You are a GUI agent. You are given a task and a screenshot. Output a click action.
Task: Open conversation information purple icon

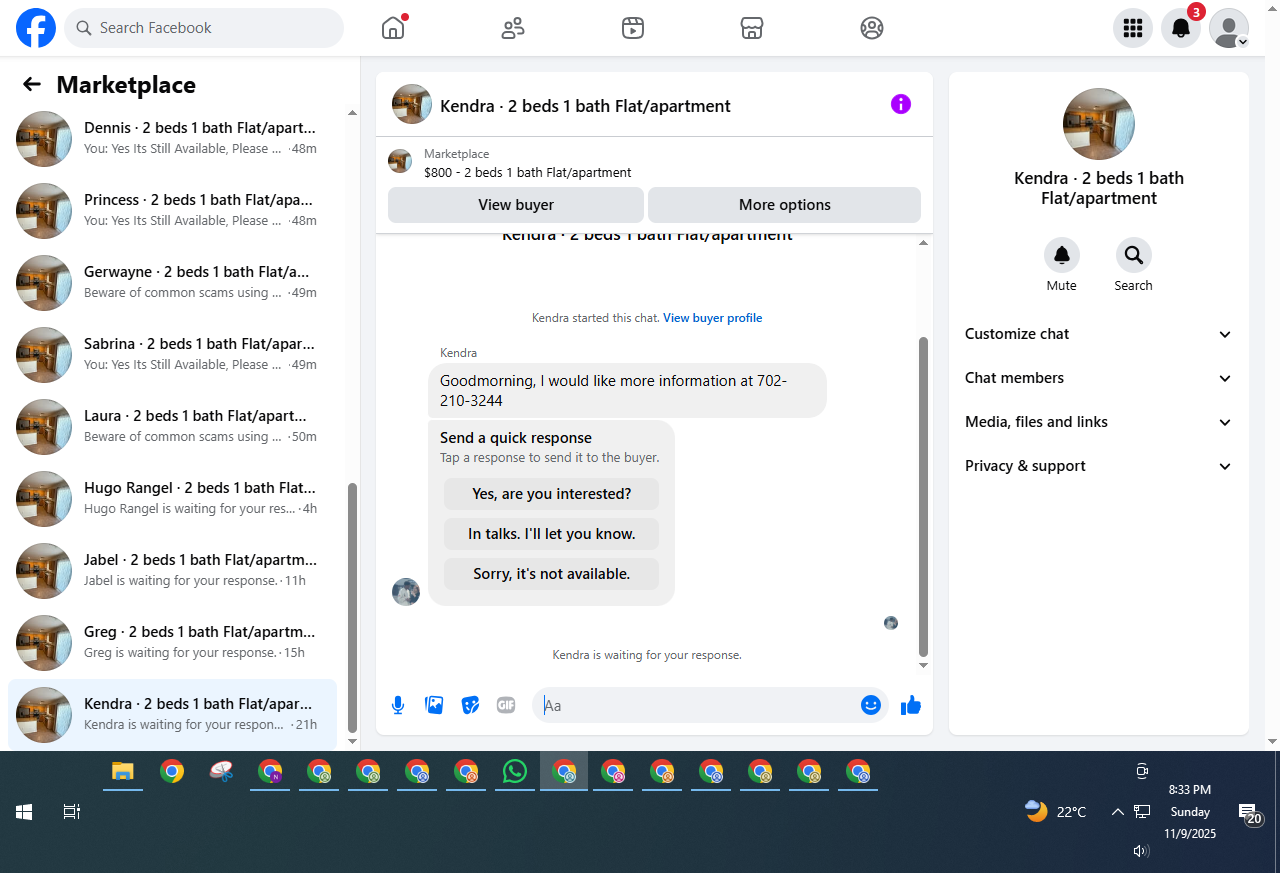[901, 104]
